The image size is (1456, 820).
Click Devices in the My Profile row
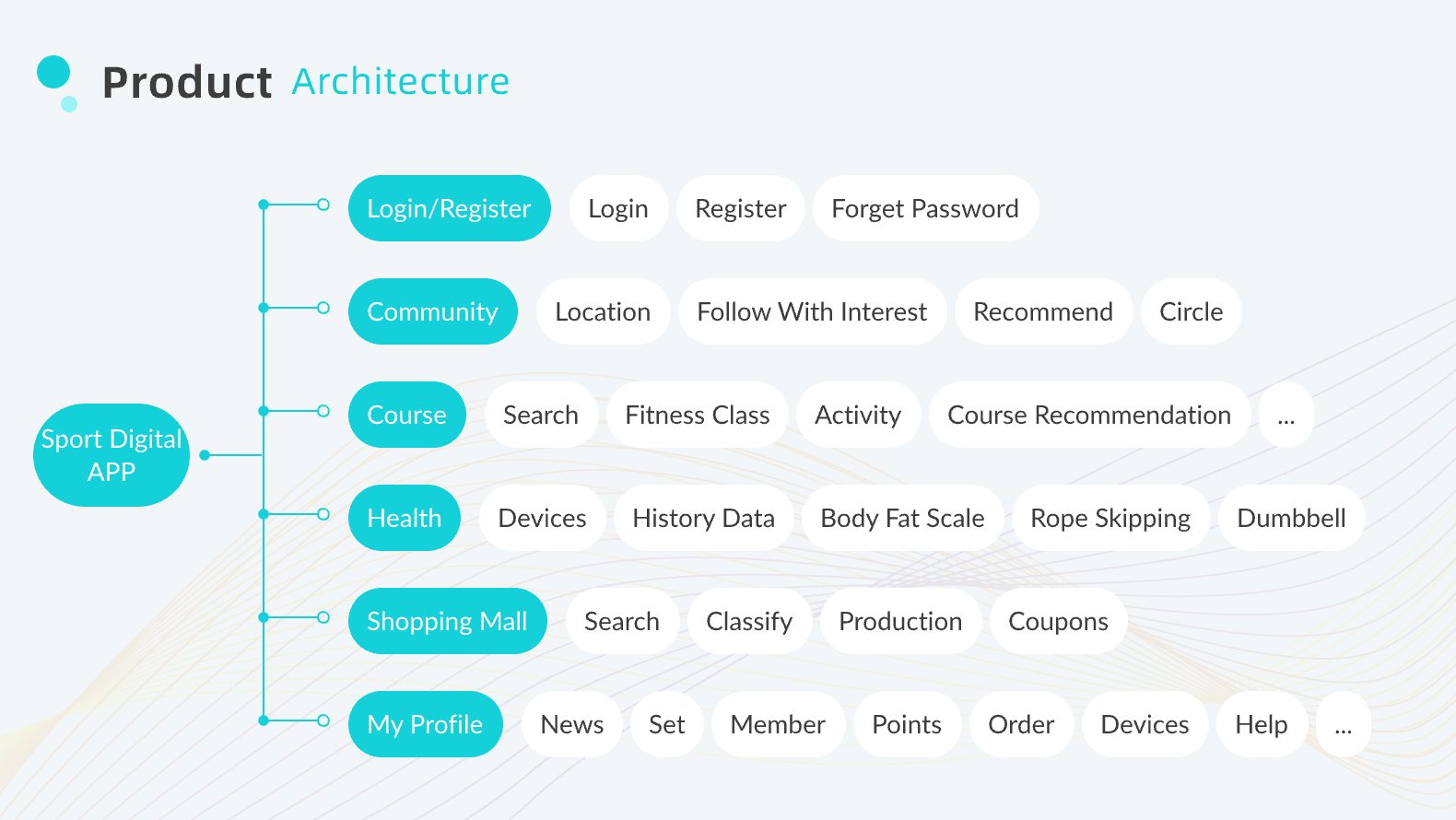[x=1145, y=725]
